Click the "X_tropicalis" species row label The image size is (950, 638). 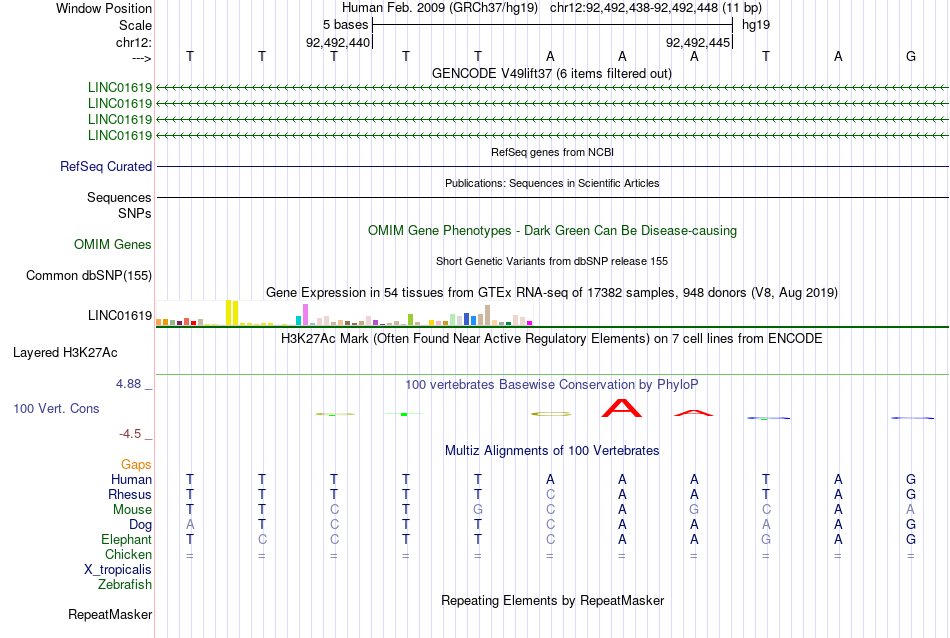click(x=118, y=570)
